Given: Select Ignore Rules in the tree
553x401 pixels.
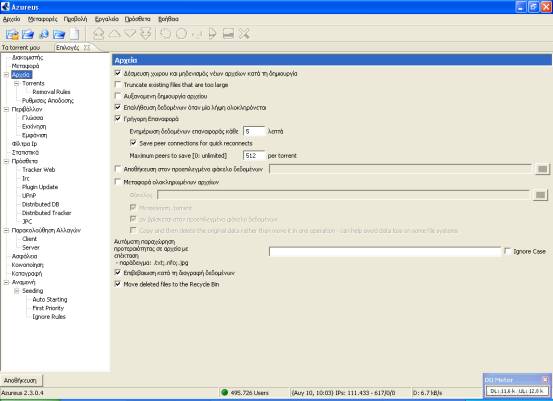Looking at the screenshot, I should 49,317.
